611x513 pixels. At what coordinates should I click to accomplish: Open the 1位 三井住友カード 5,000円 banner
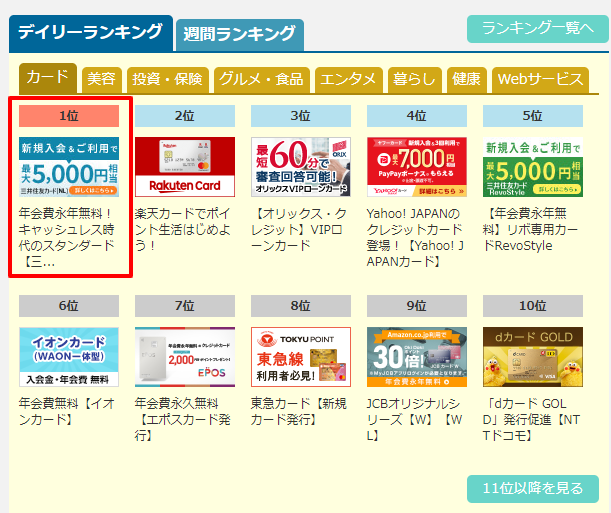pyautogui.click(x=69, y=167)
